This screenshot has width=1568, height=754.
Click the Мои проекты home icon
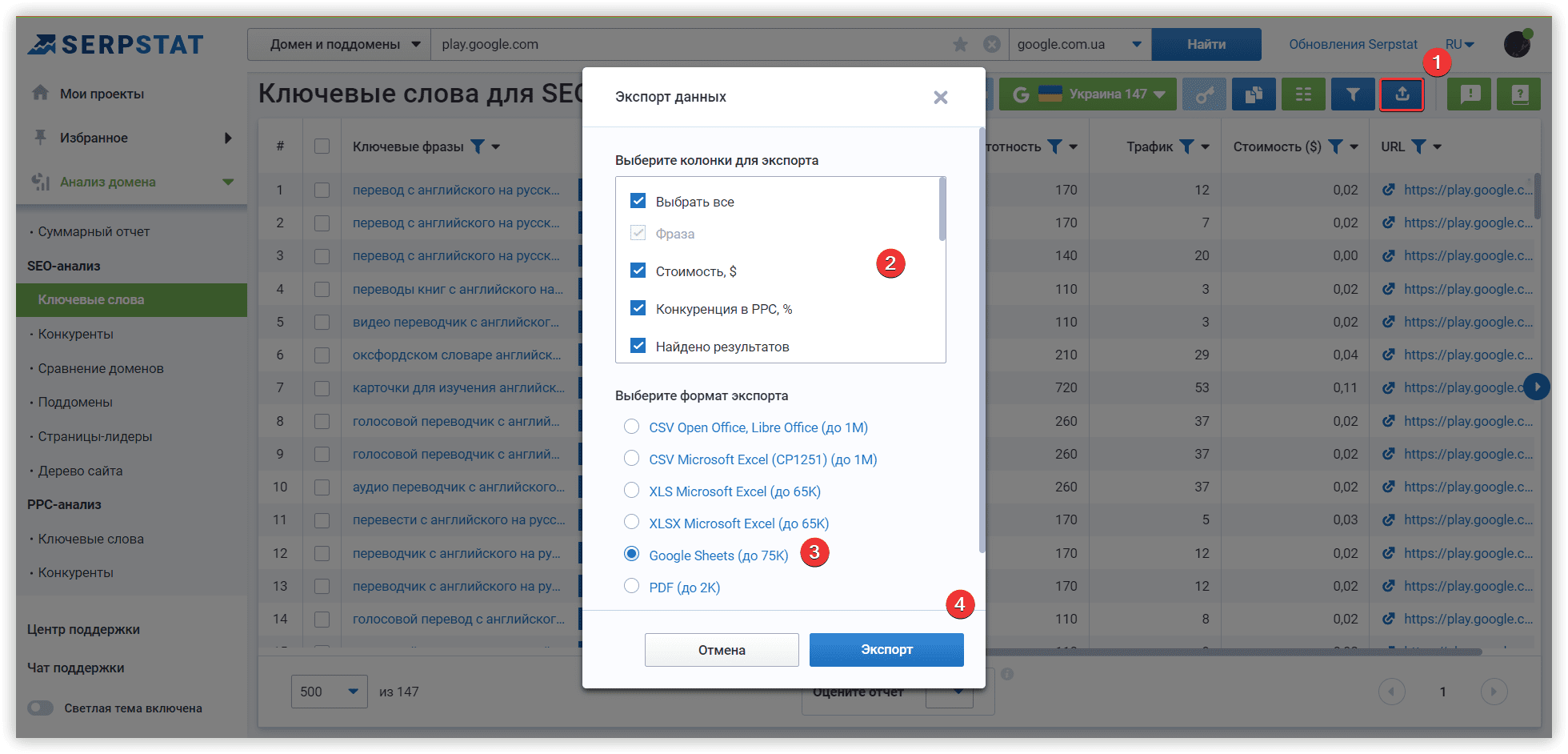click(41, 93)
